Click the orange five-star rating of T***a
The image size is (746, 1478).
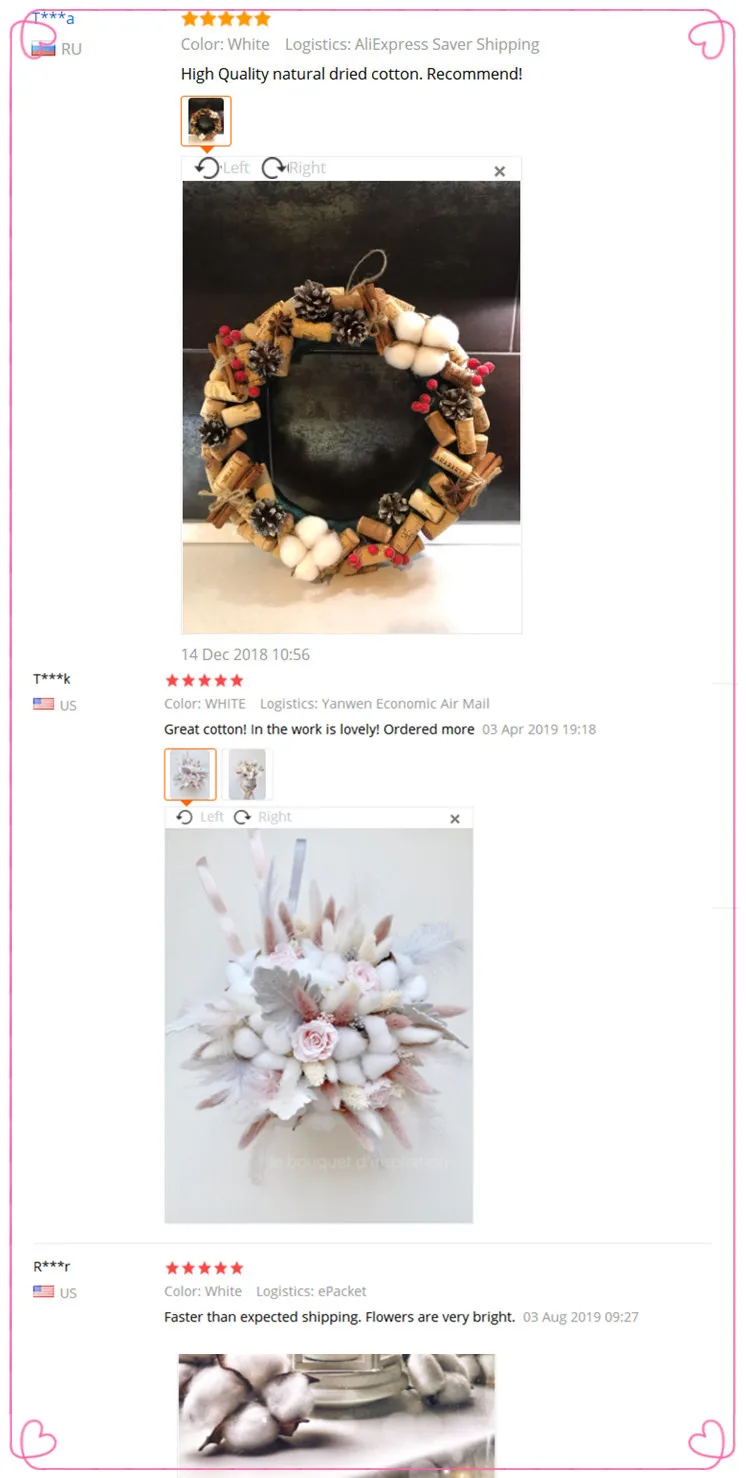[x=226, y=18]
